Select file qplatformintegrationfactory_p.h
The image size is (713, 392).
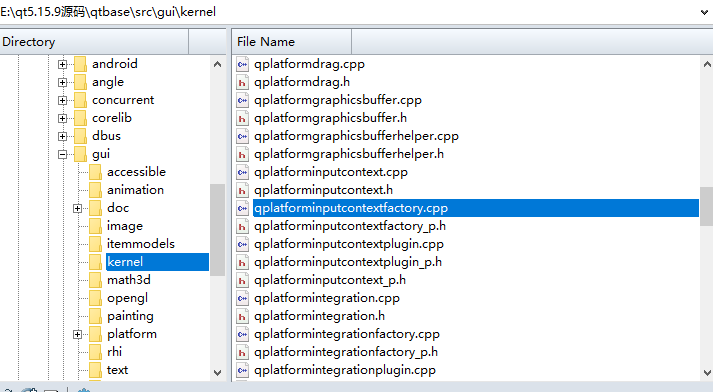click(346, 352)
